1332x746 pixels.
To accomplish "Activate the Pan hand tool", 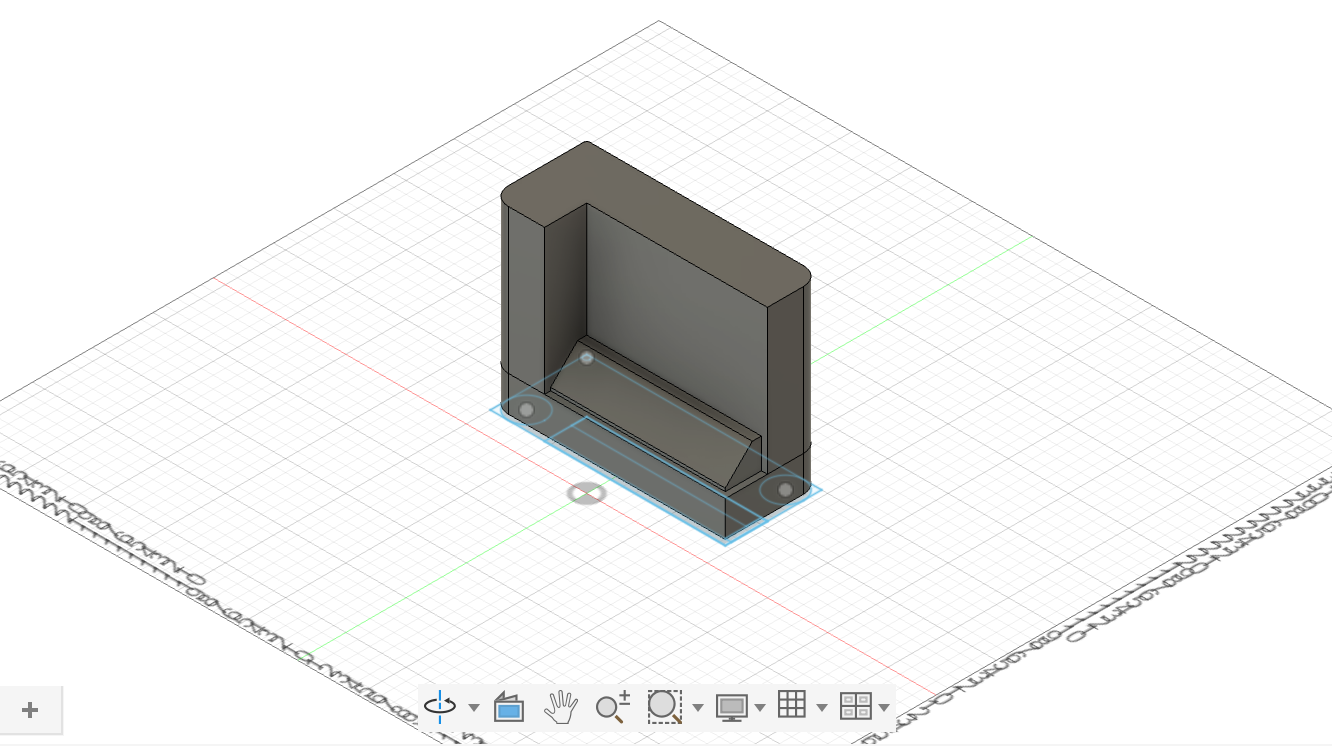I will [561, 707].
